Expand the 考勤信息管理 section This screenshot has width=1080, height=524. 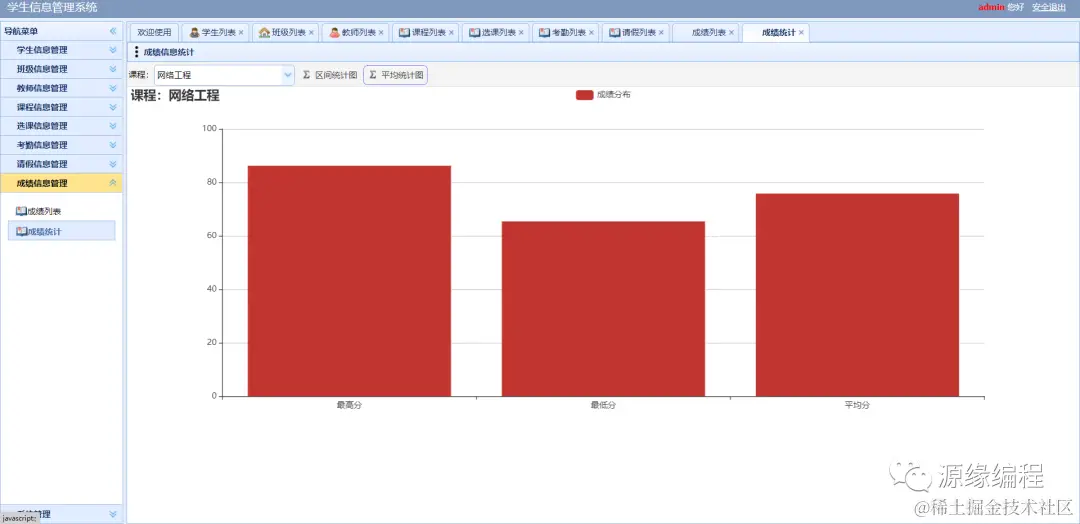point(113,145)
